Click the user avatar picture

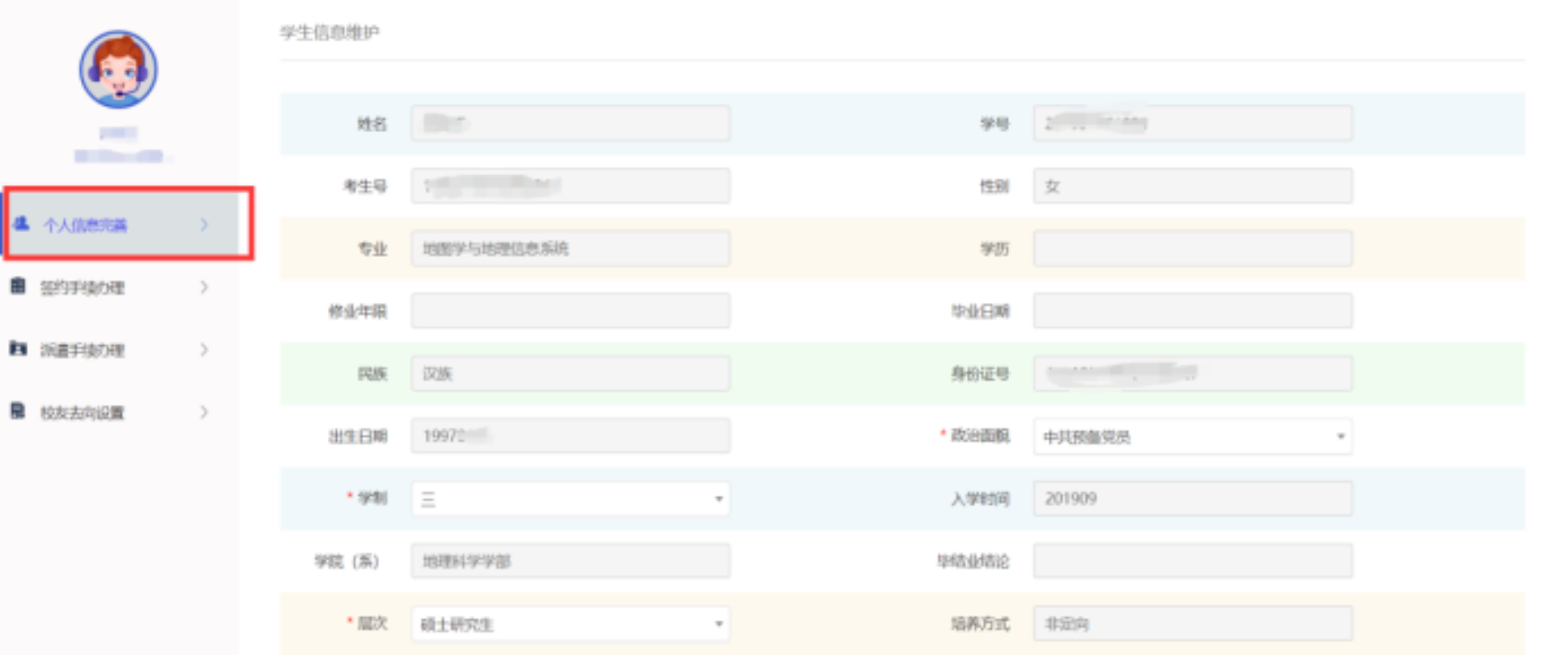(118, 70)
